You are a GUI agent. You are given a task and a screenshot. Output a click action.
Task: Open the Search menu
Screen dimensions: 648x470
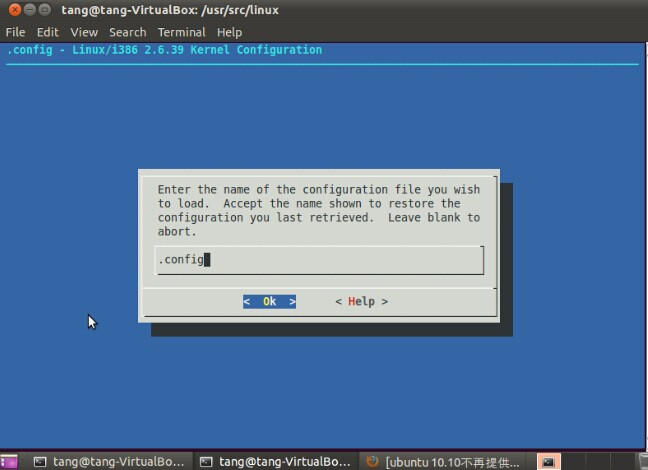pyautogui.click(x=127, y=32)
